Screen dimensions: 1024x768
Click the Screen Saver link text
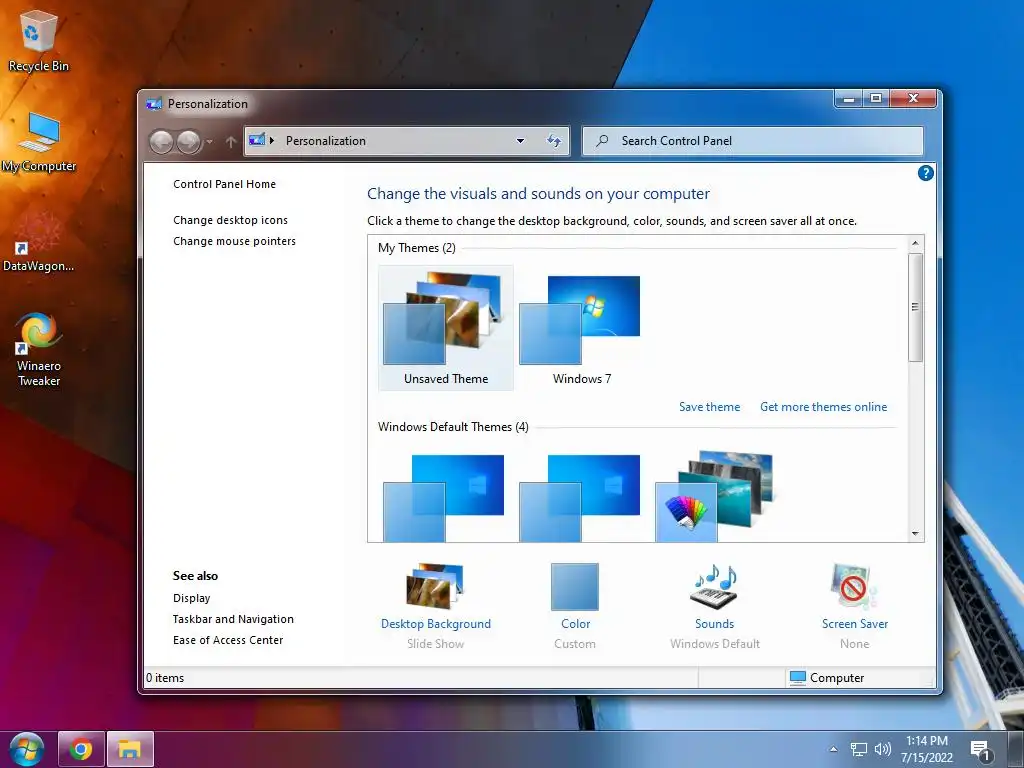click(x=855, y=624)
